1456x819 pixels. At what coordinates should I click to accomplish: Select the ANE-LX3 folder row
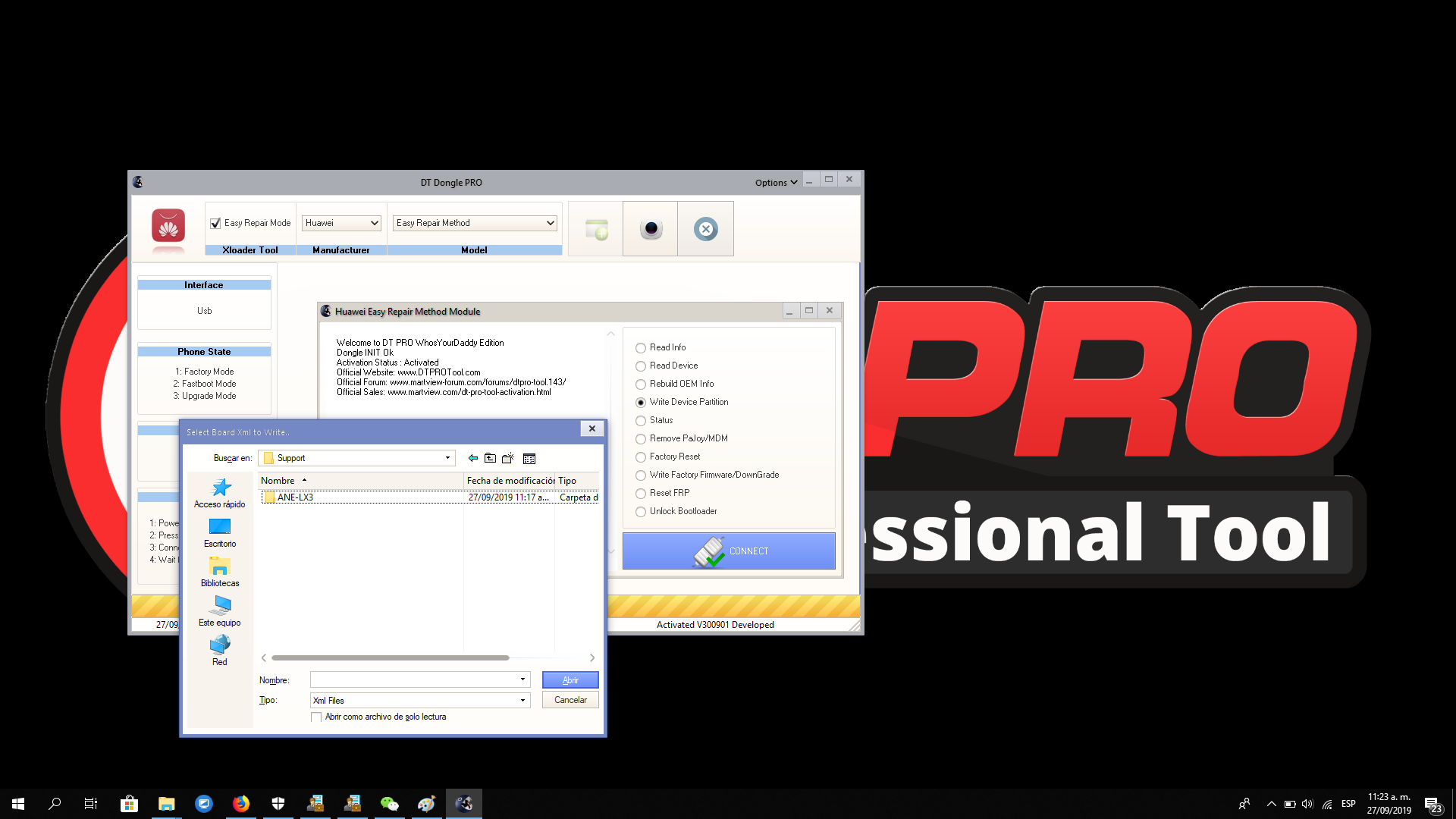click(430, 497)
